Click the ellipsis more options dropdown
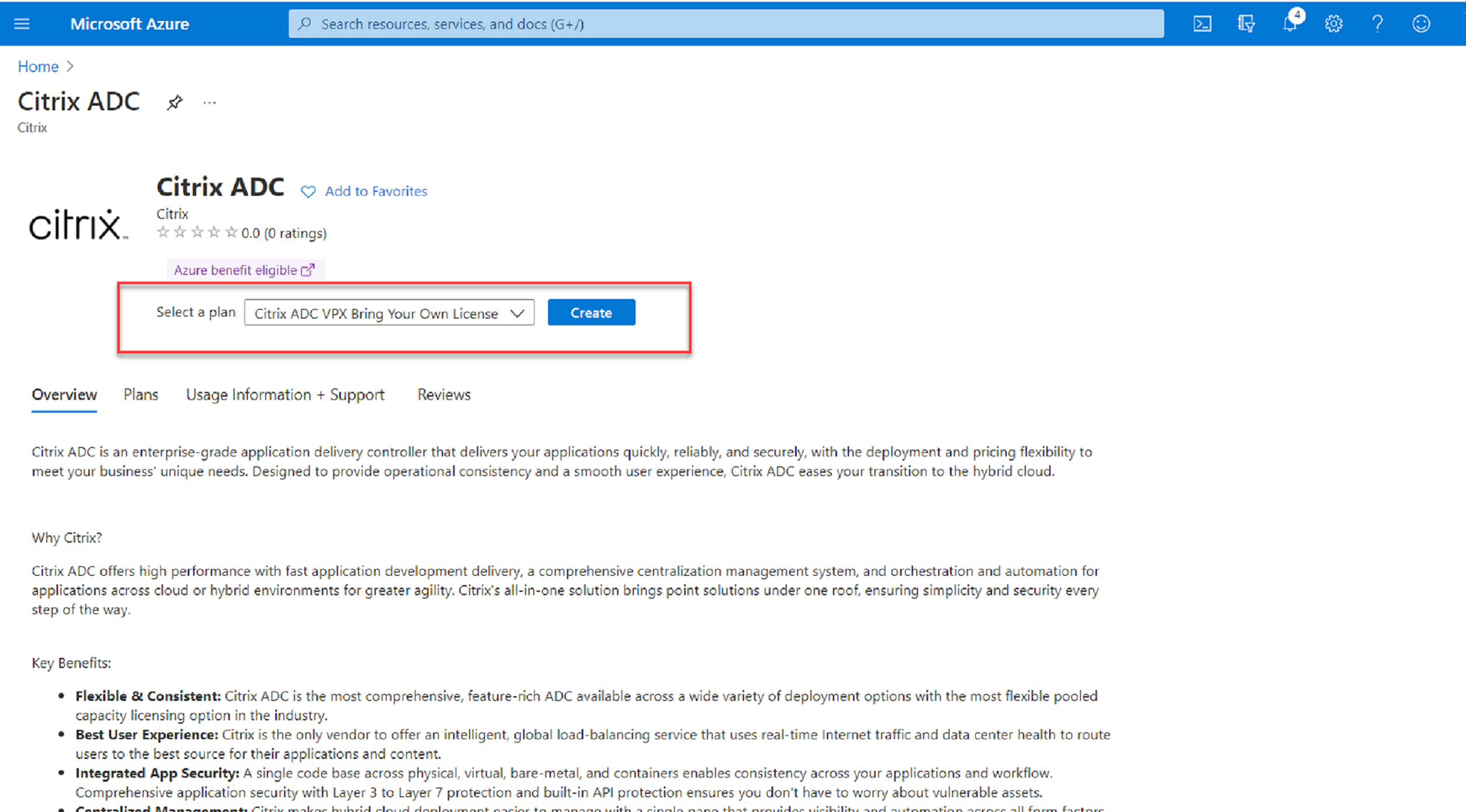The height and width of the screenshot is (812, 1466). point(209,100)
